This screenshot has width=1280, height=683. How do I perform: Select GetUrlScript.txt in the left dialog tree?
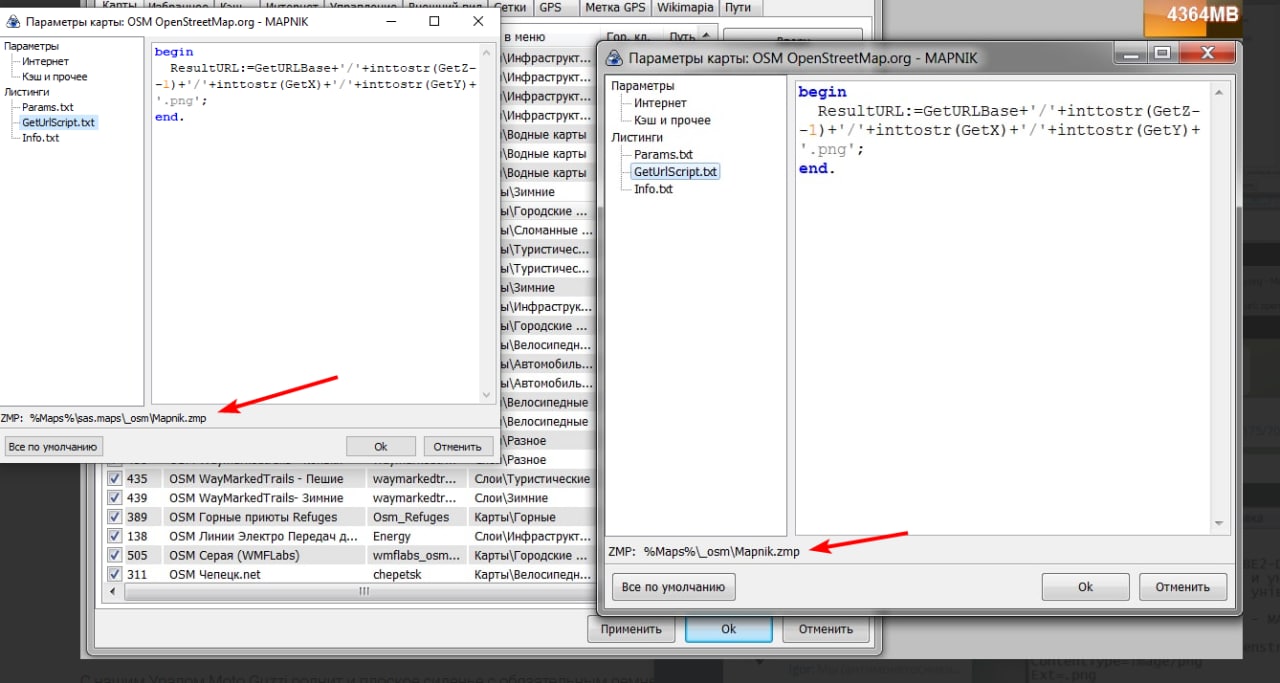pyautogui.click(x=58, y=122)
